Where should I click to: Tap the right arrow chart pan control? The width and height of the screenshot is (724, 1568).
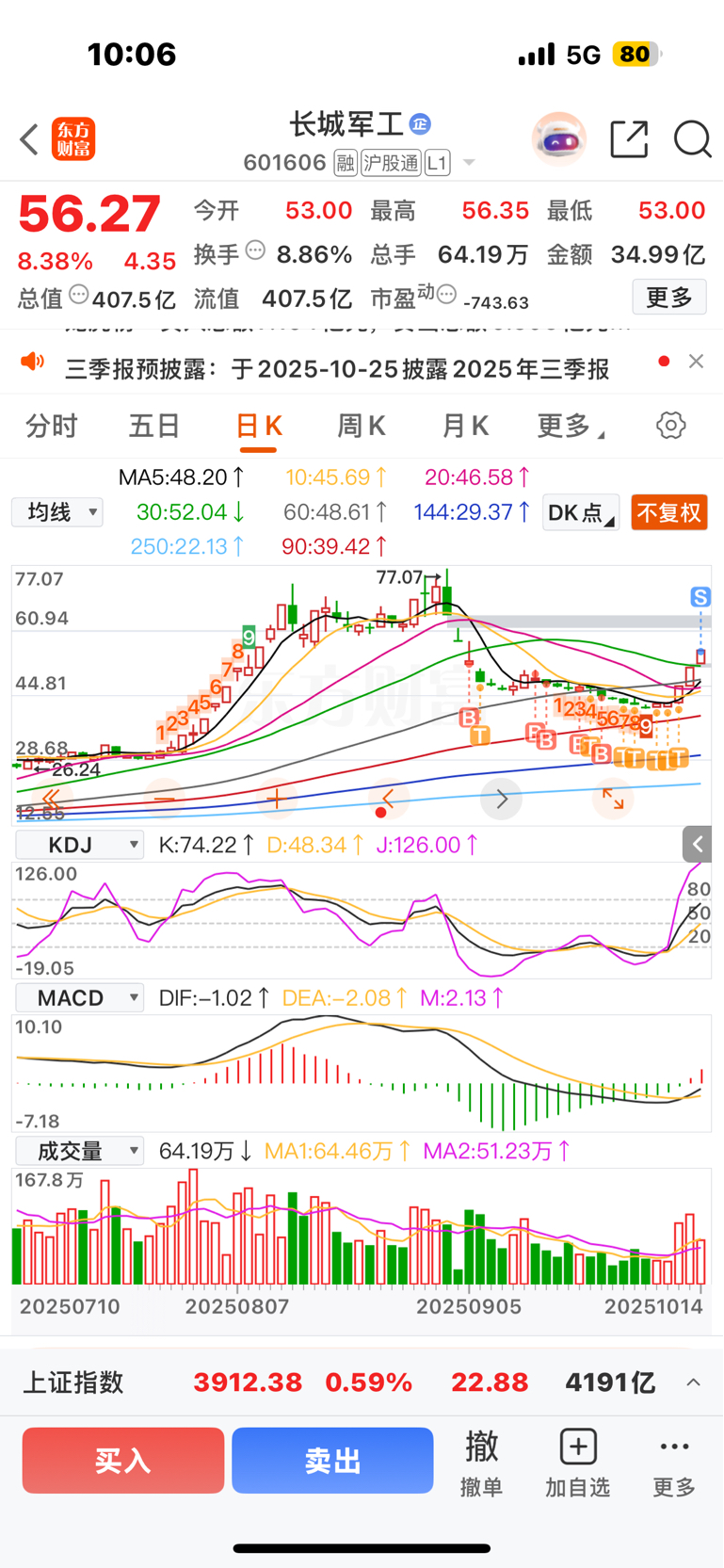pyautogui.click(x=501, y=799)
